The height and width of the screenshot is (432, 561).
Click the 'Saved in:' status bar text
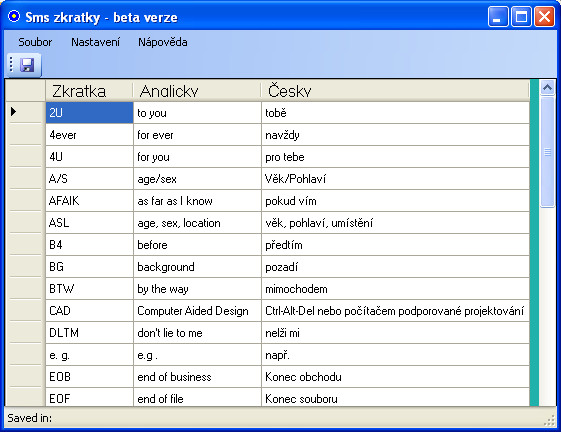point(30,418)
